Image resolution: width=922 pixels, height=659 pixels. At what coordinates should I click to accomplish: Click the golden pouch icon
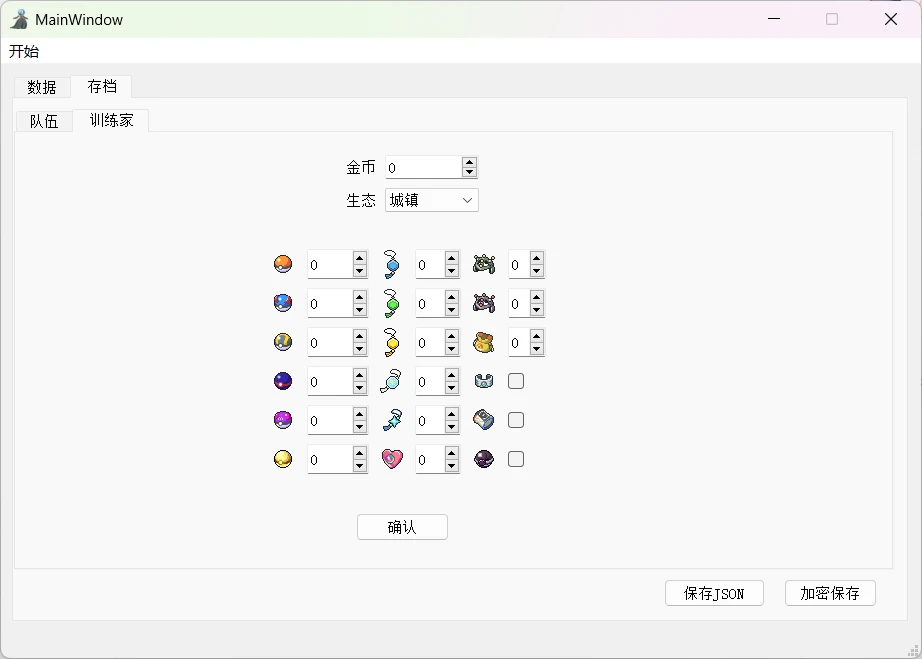(483, 342)
